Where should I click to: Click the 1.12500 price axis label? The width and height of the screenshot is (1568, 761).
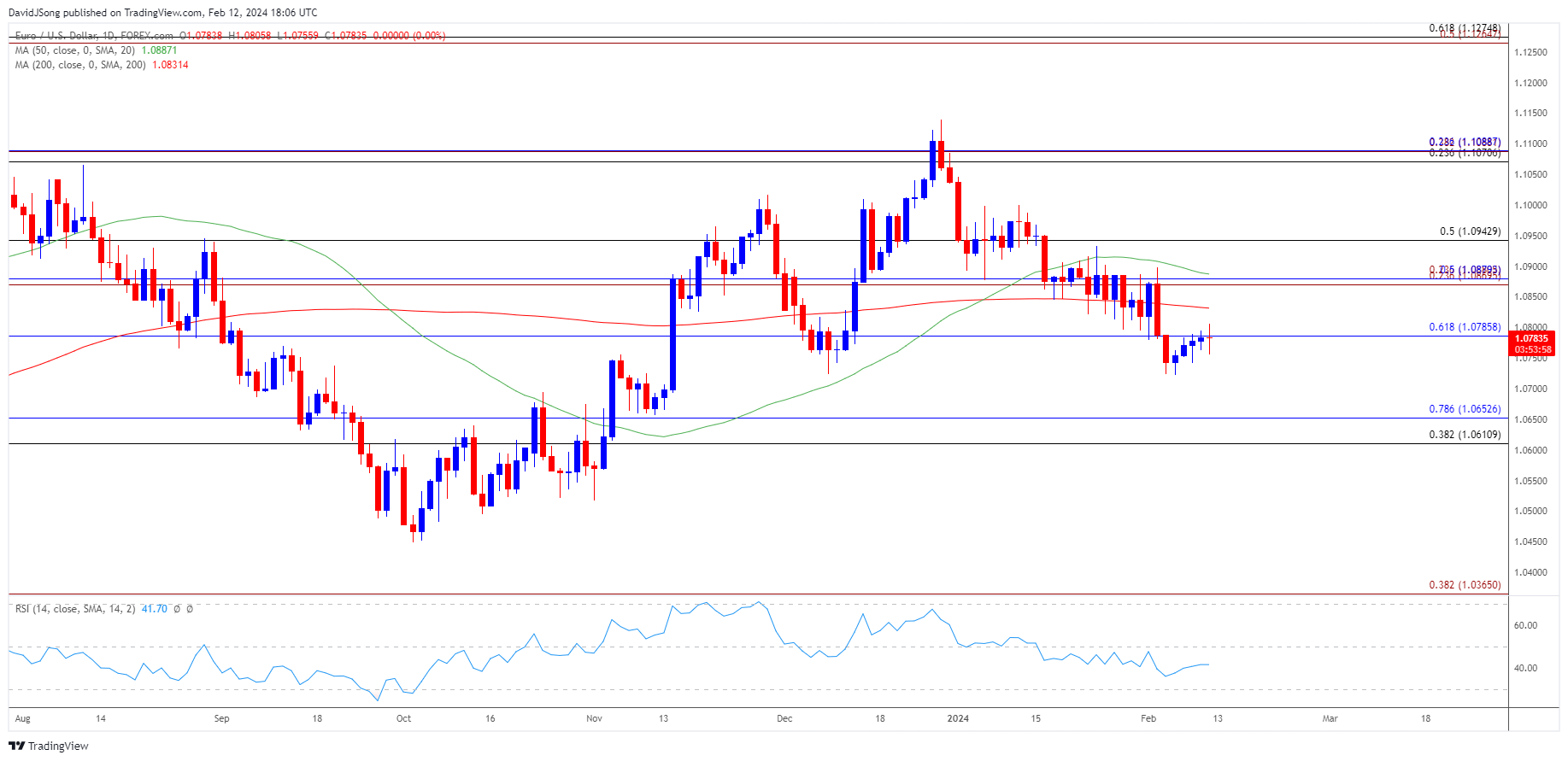1530,53
